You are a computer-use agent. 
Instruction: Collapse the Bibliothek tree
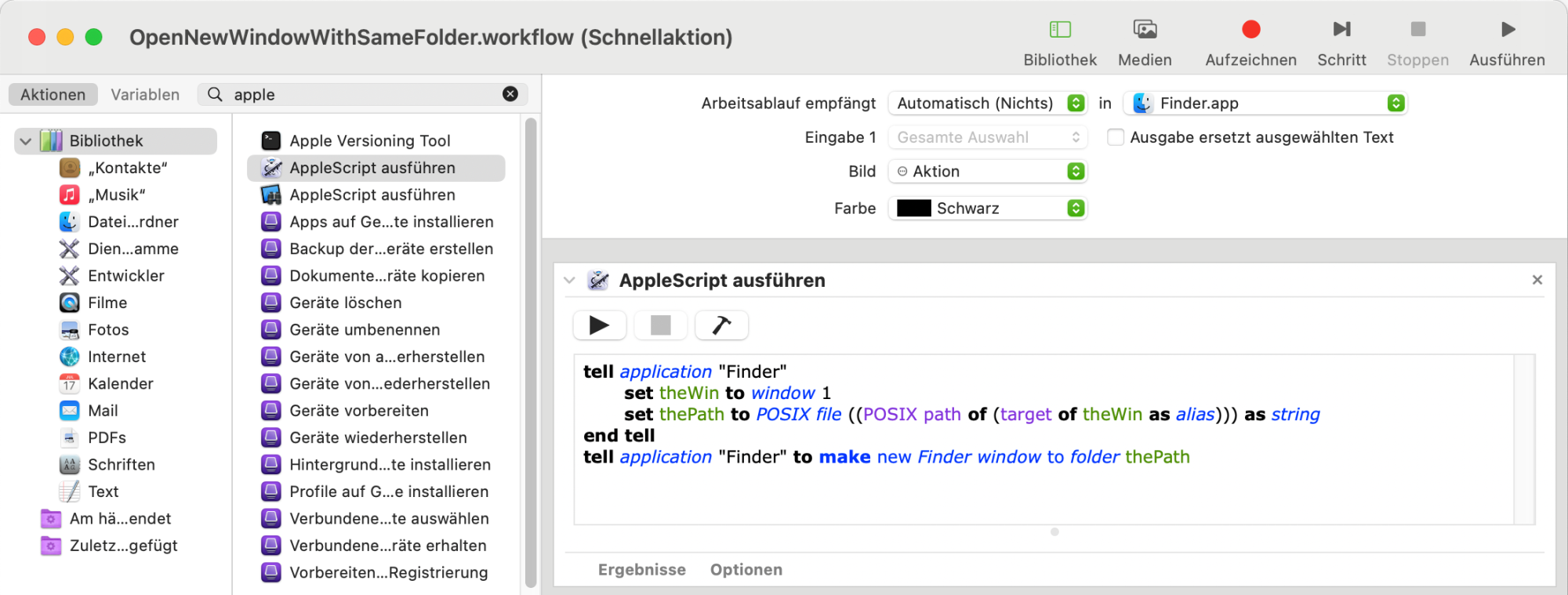(26, 141)
